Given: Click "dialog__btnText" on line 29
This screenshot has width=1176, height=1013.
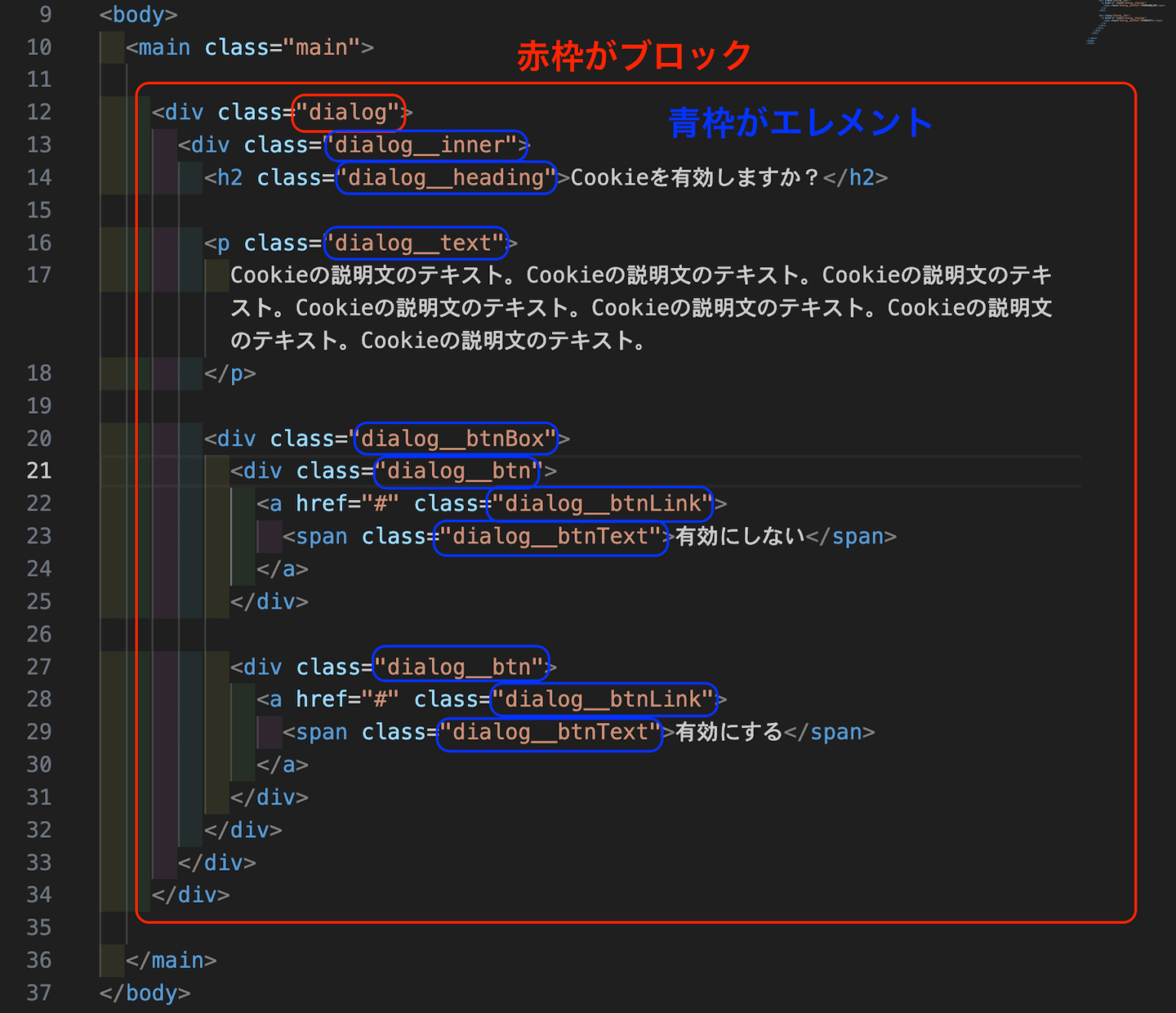Looking at the screenshot, I should point(549,732).
